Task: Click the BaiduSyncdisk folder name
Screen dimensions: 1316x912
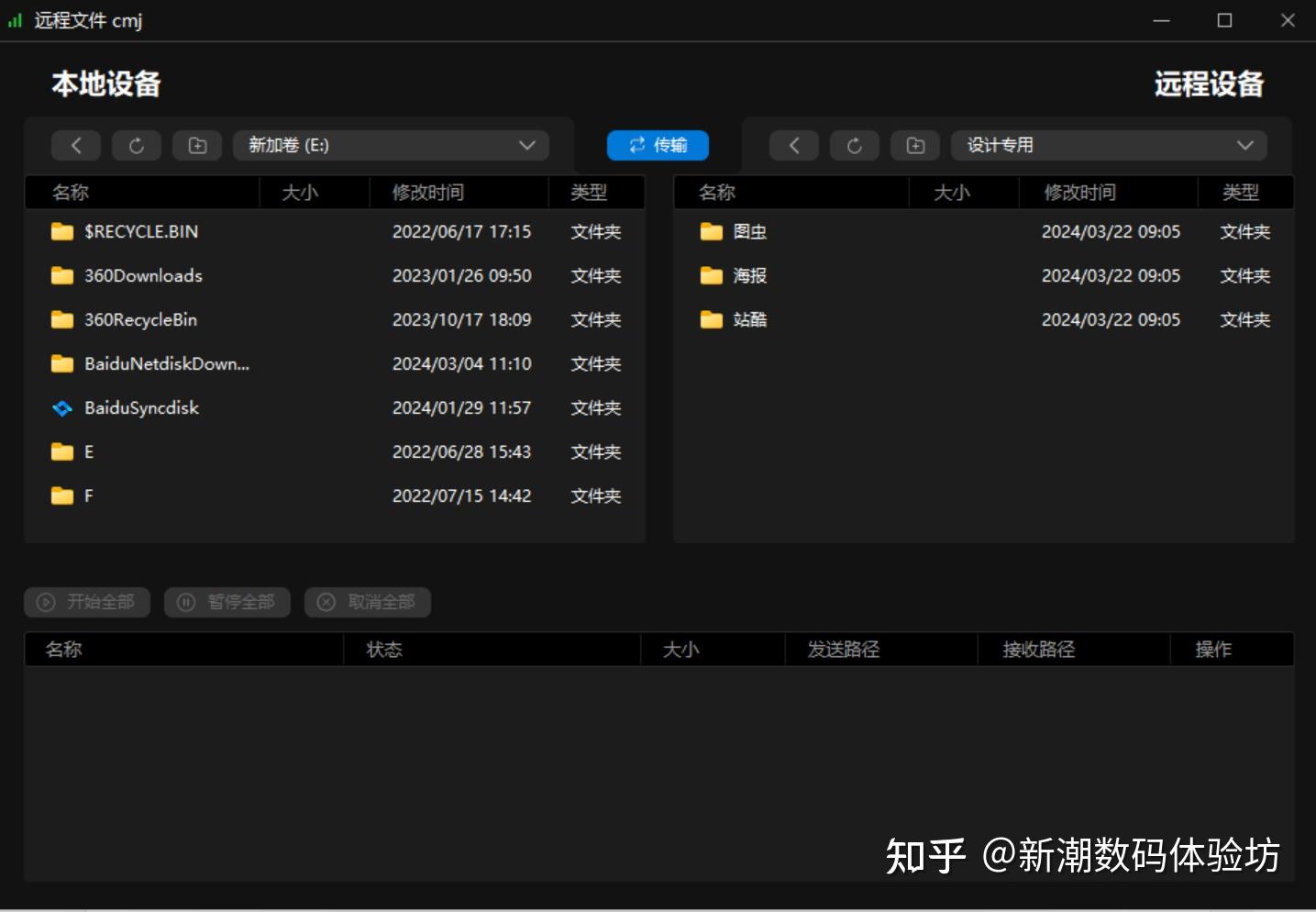Action: tap(141, 407)
